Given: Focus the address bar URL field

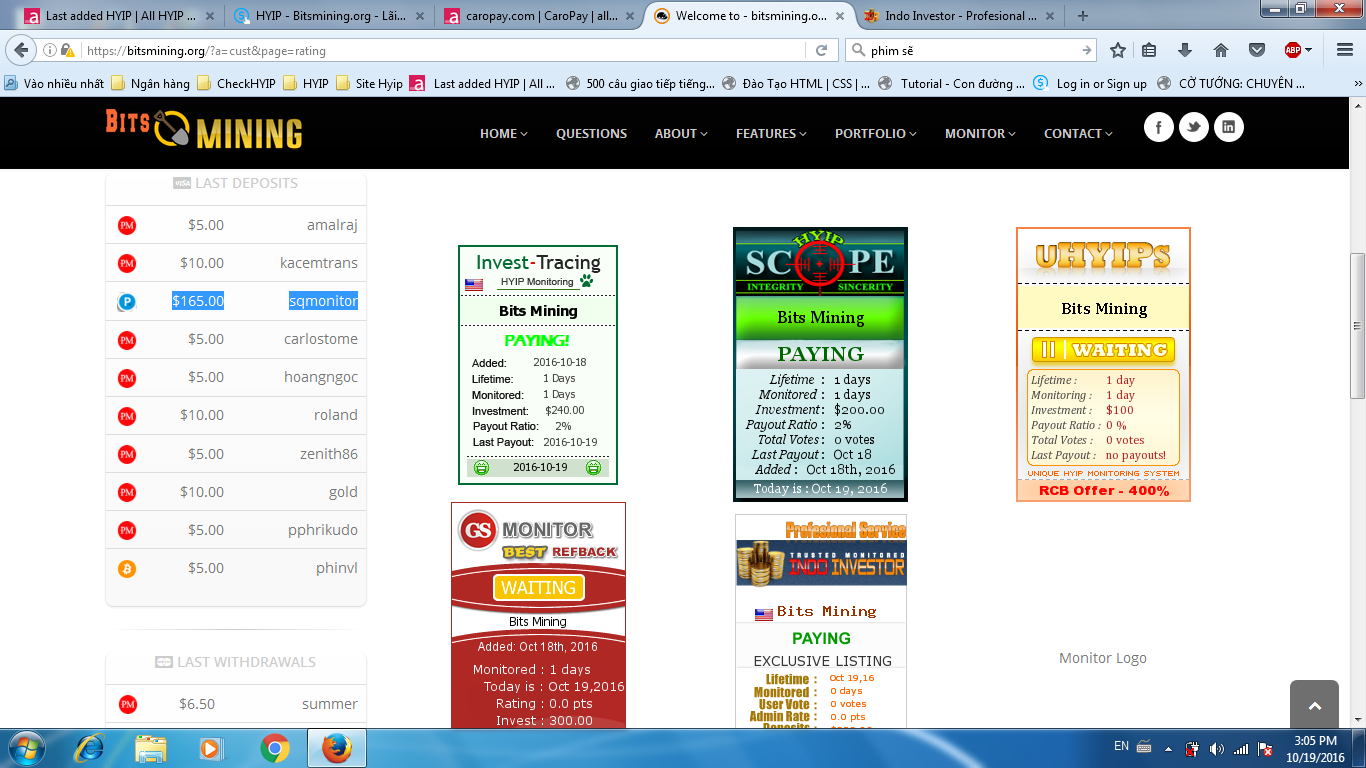Looking at the screenshot, I should [x=445, y=50].
